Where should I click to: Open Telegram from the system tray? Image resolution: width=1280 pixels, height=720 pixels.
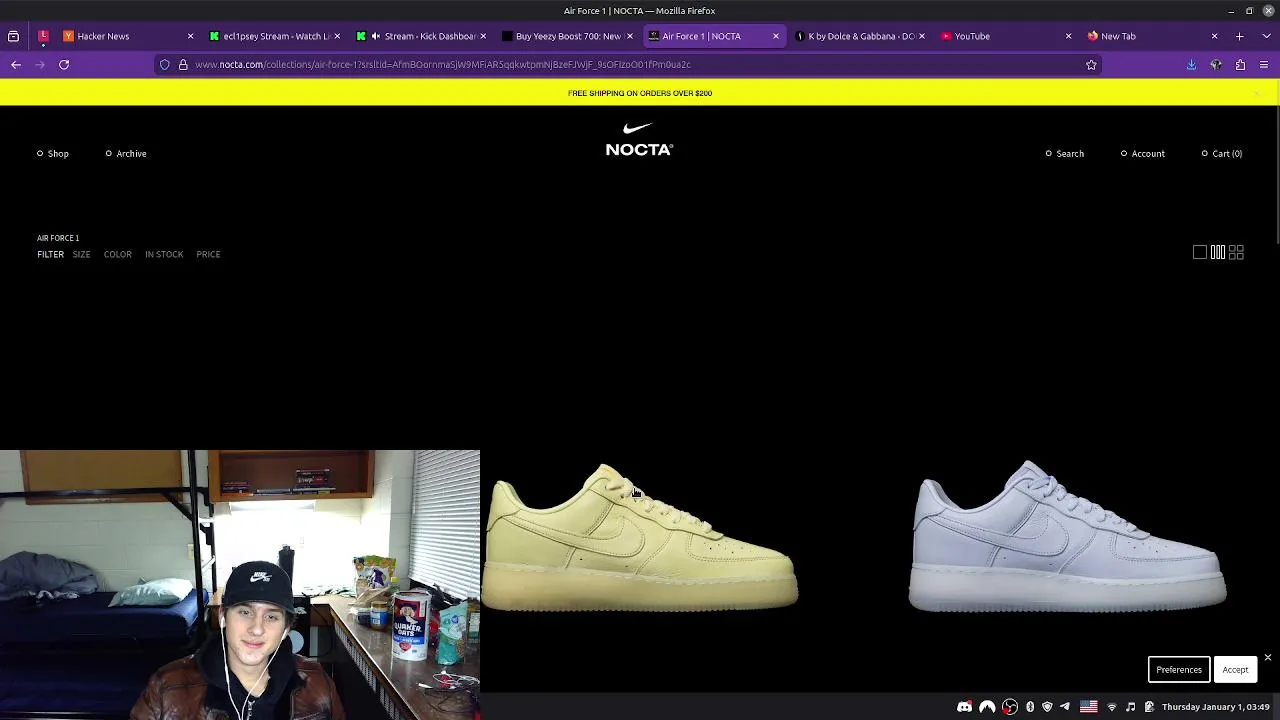[x=1064, y=707]
